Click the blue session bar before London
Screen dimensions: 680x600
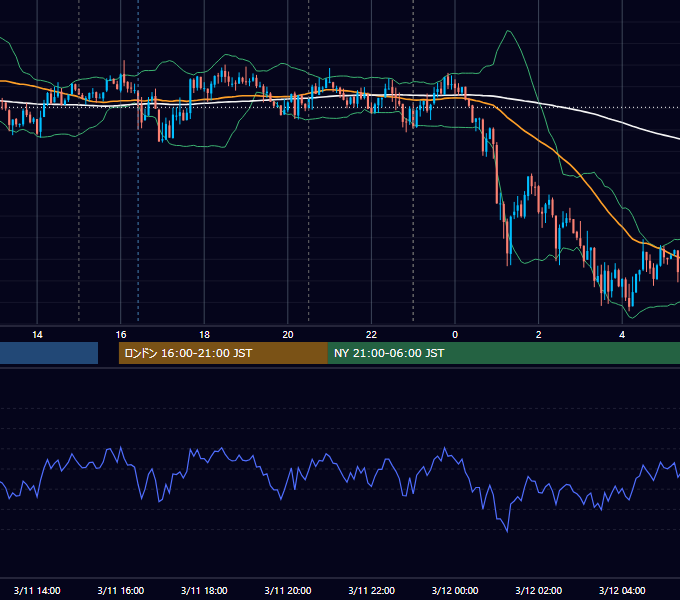click(x=49, y=353)
